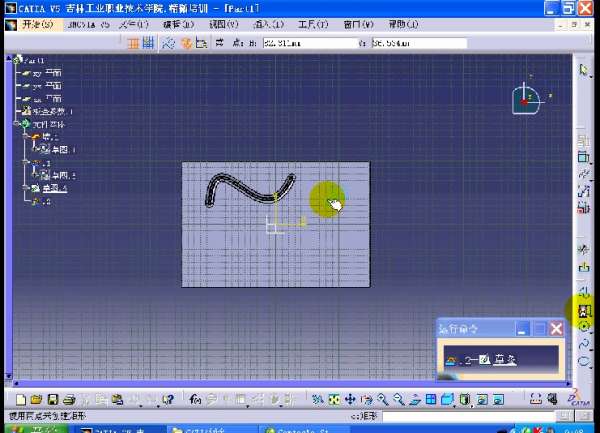The height and width of the screenshot is (433, 600).
Task: Select the Circle tool on right toolbar
Action: [x=584, y=326]
